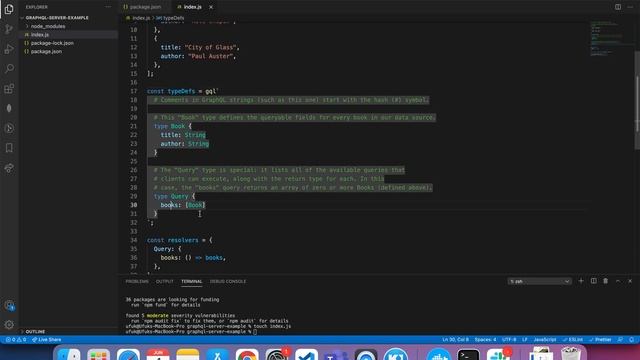Open the Explorer view in activity bar
The height and width of the screenshot is (360, 640).
(x=9, y=9)
